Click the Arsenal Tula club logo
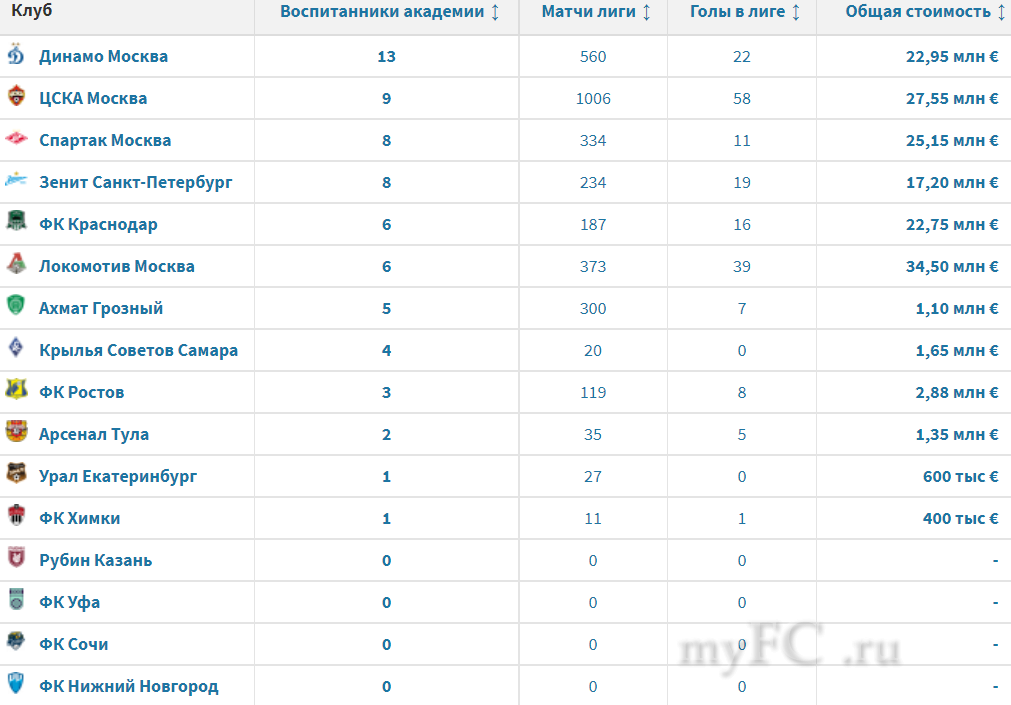Image resolution: width=1011 pixels, height=705 pixels. click(x=16, y=434)
